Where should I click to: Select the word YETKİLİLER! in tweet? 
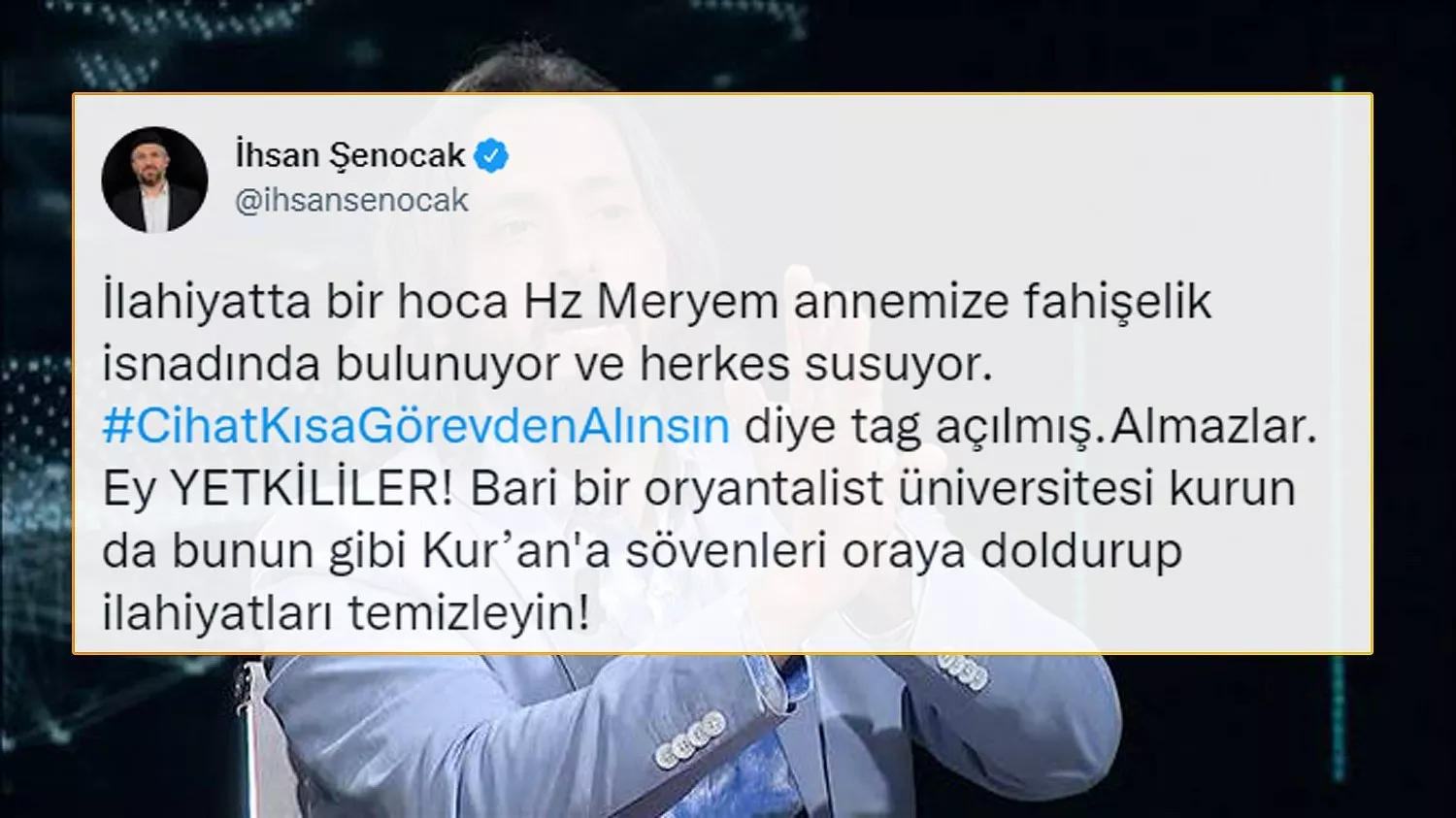[312, 488]
